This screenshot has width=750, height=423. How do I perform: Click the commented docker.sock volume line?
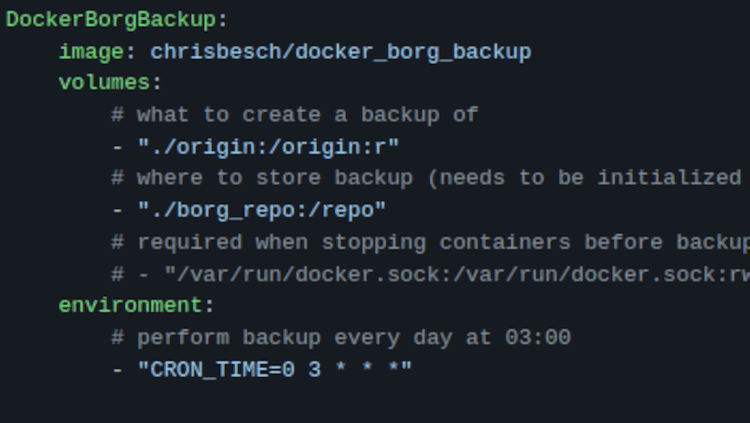tap(430, 275)
